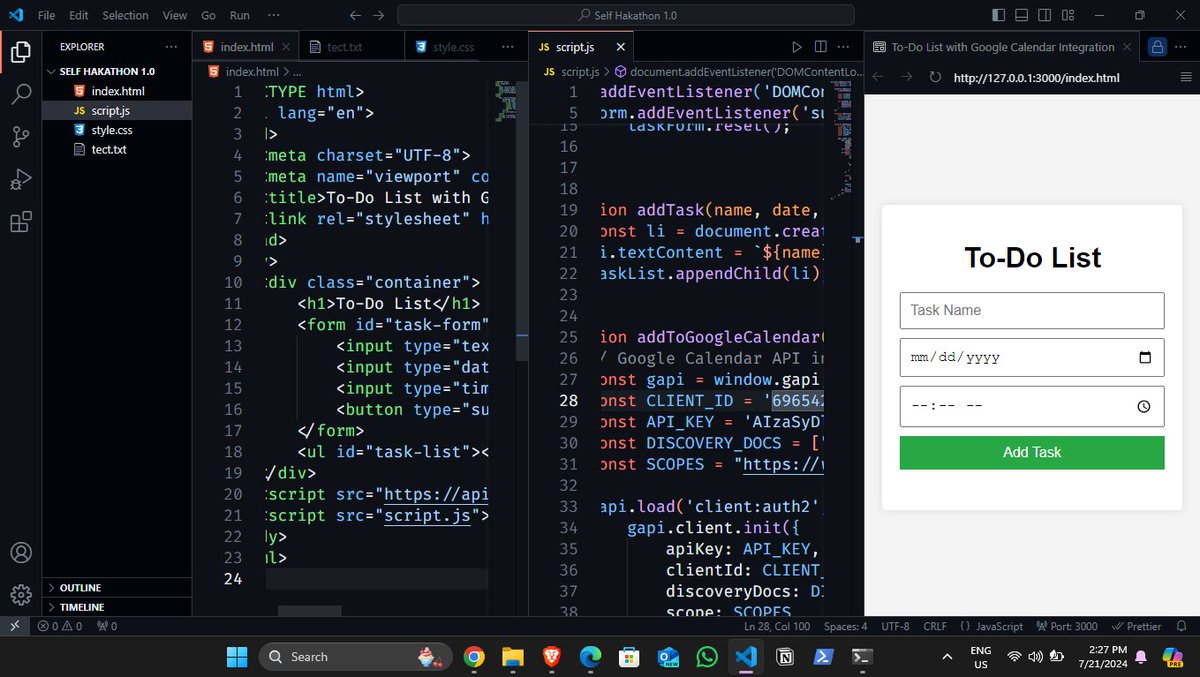Open the Accounts menu icon

[x=20, y=553]
